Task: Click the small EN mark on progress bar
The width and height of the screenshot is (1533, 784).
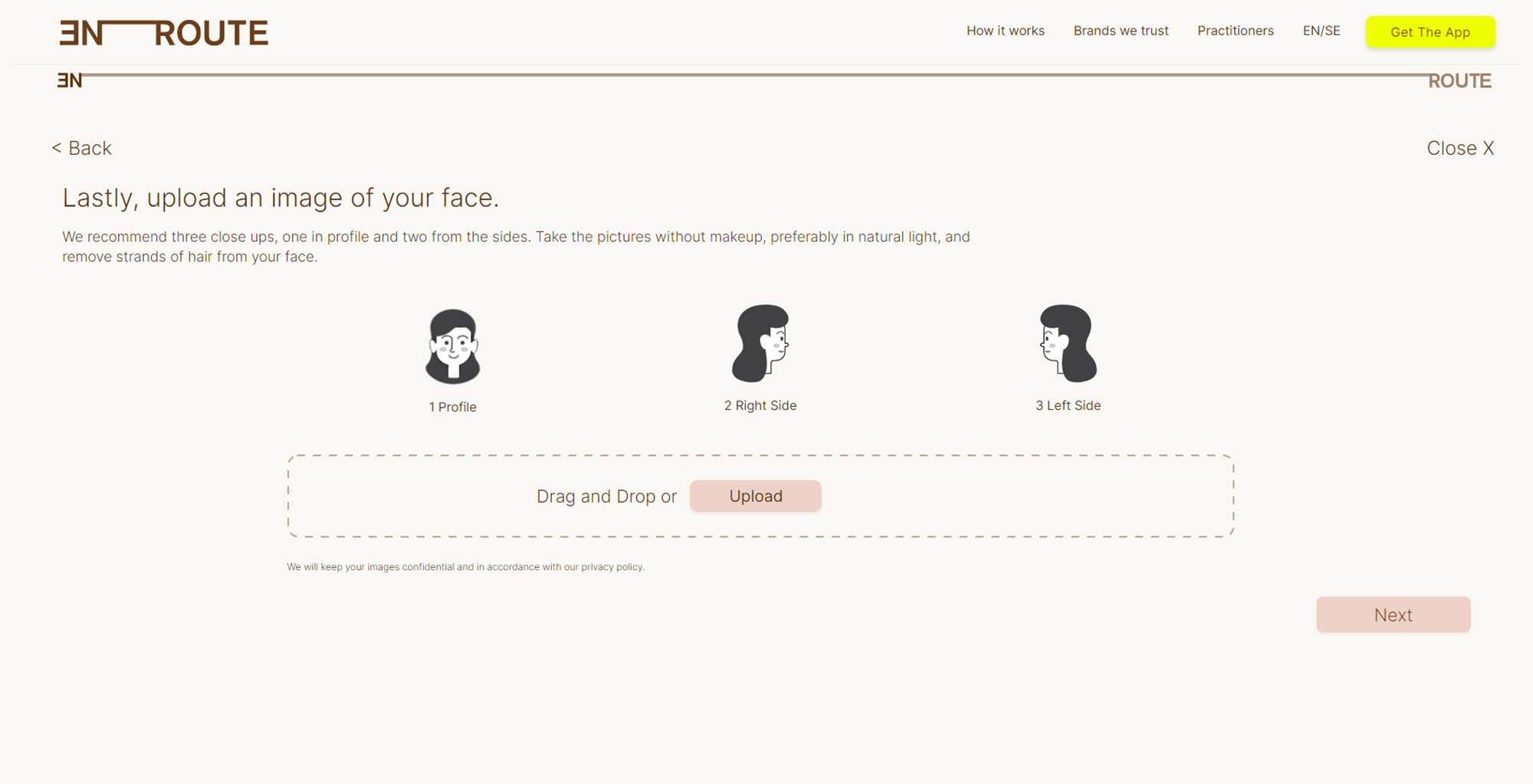Action: [x=69, y=80]
